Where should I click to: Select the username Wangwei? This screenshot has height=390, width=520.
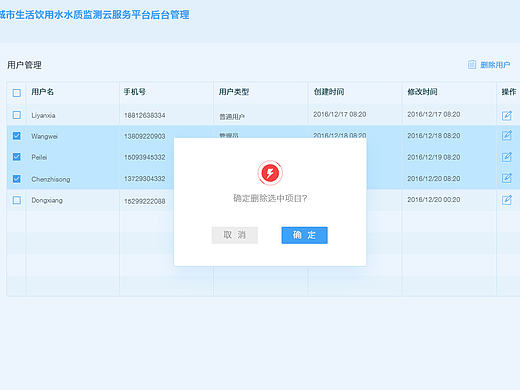pos(44,136)
